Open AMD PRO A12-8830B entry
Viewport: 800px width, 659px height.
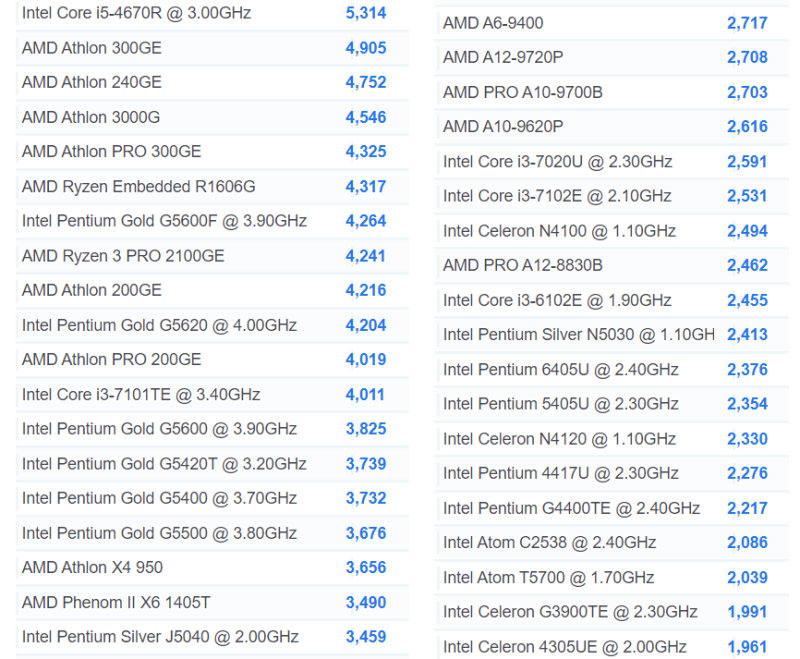point(522,266)
